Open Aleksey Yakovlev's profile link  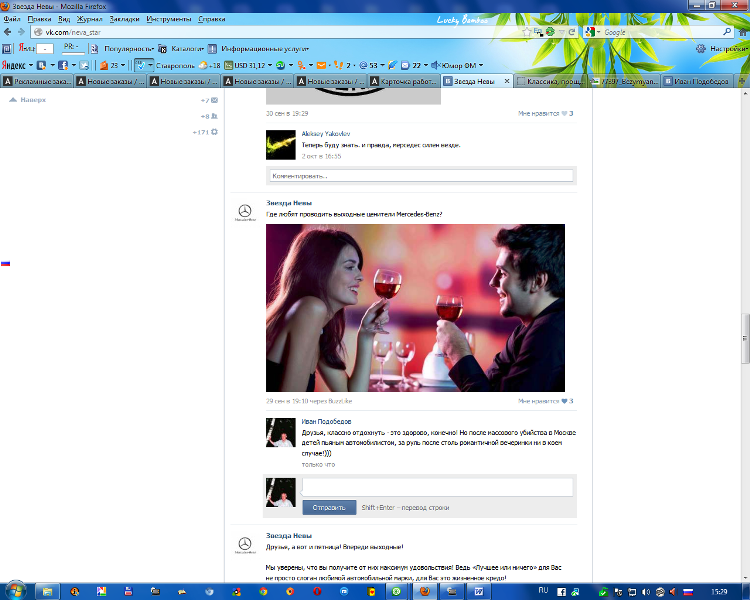click(326, 133)
